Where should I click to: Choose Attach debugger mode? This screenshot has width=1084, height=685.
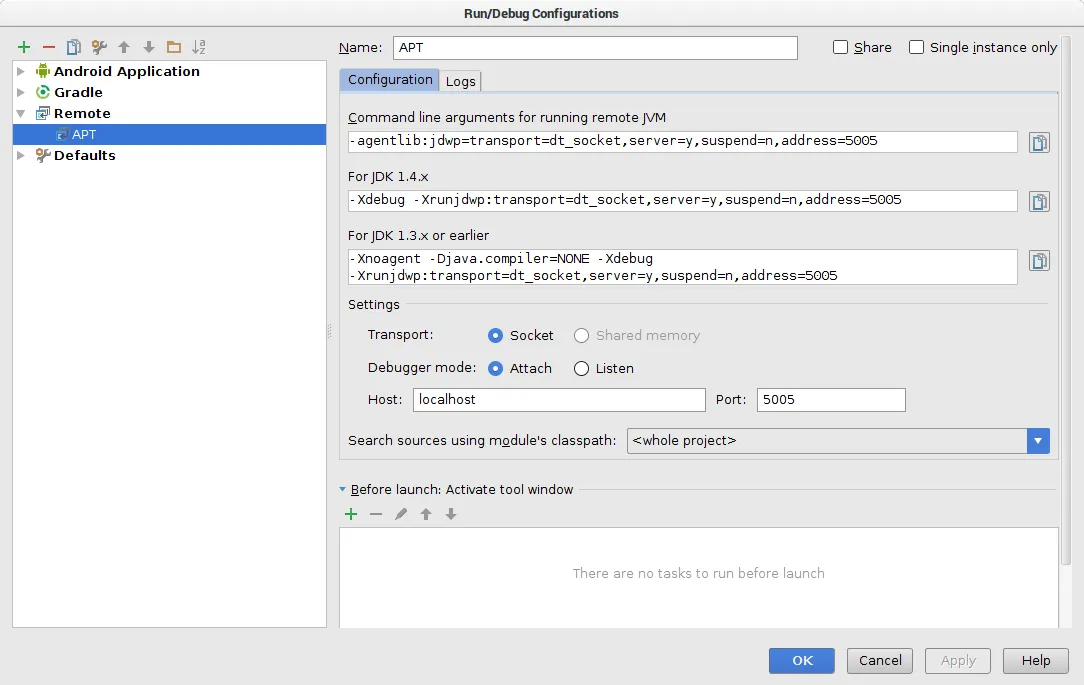tap(495, 368)
